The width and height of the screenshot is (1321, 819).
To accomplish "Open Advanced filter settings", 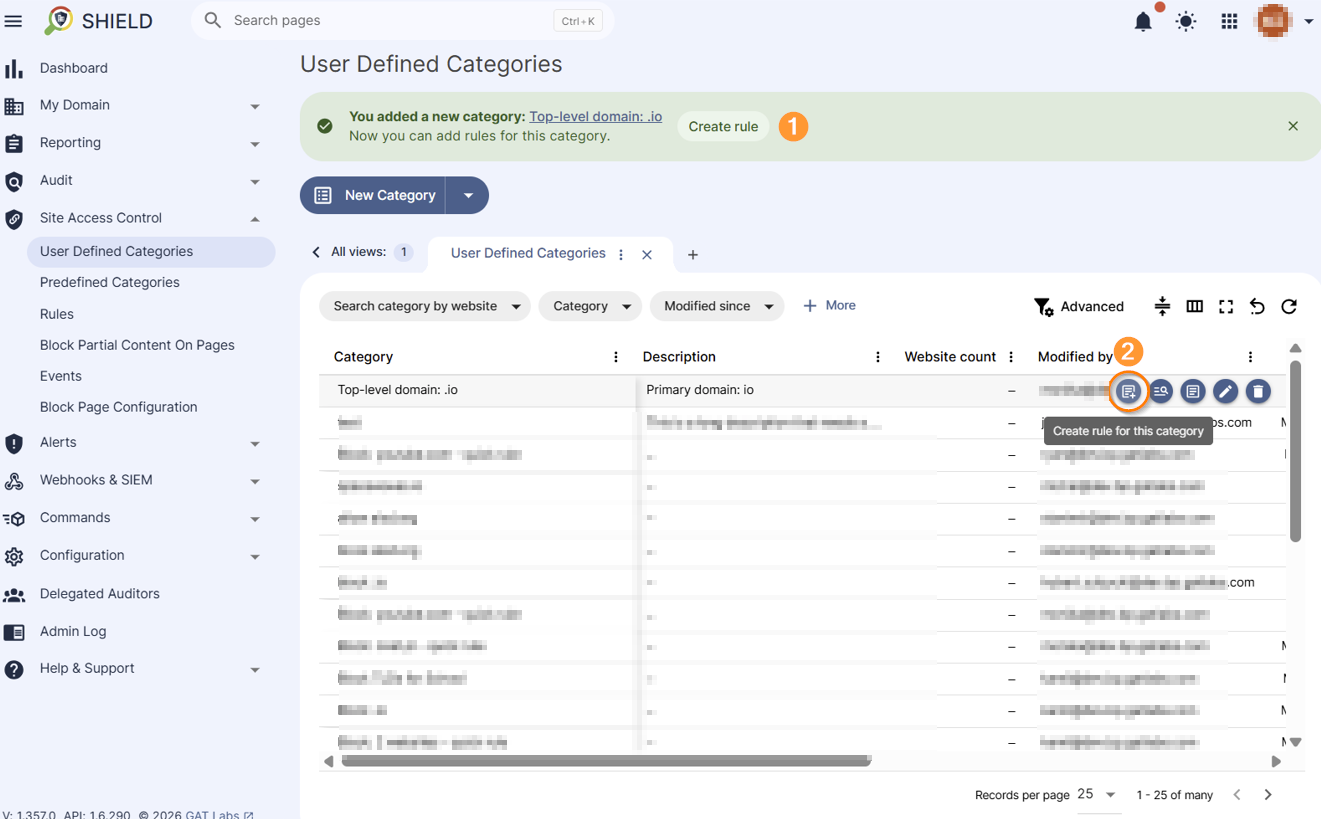I will click(x=1078, y=307).
